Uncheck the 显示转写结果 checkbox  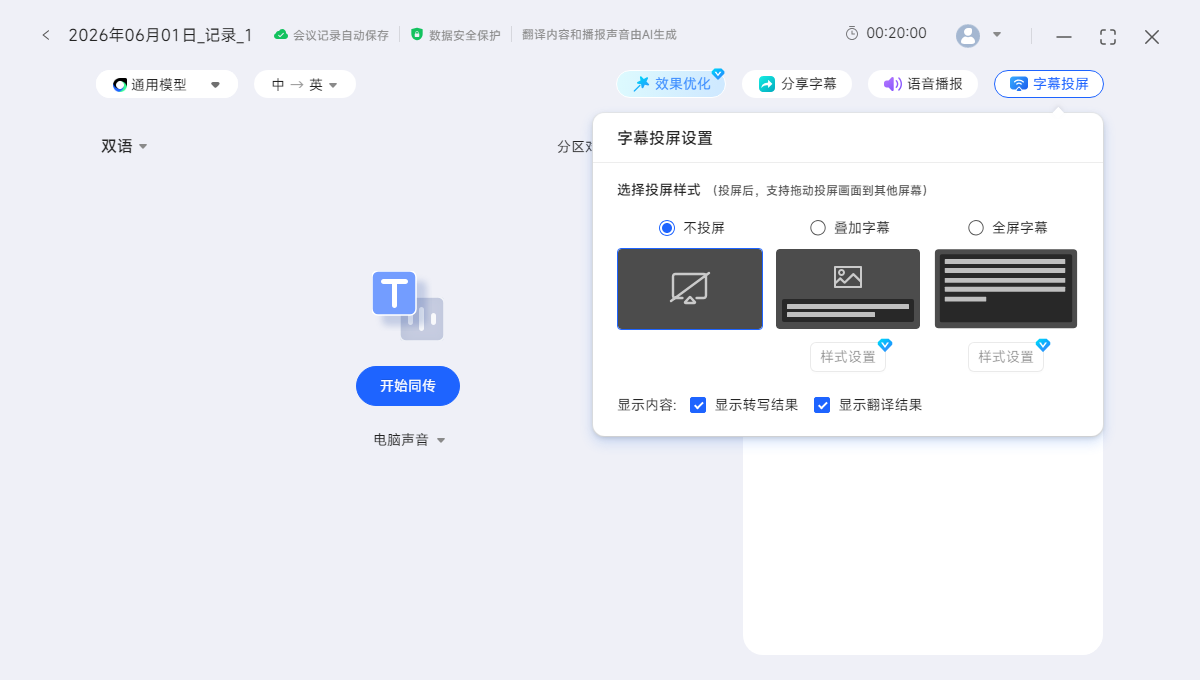[x=699, y=405]
